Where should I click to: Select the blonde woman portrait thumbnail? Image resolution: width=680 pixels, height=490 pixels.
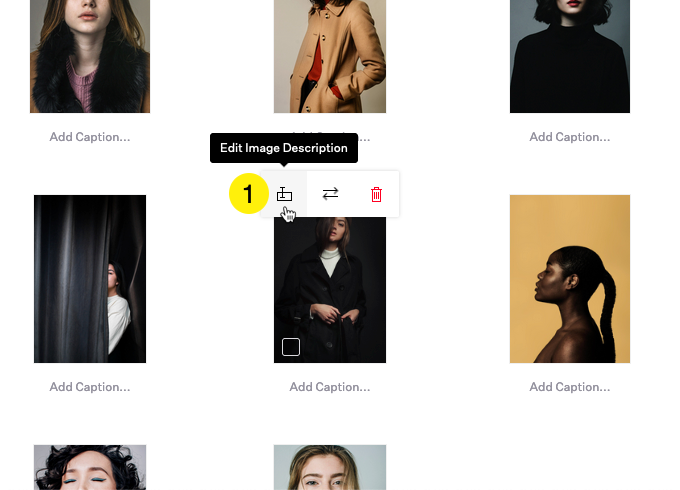pos(330,467)
